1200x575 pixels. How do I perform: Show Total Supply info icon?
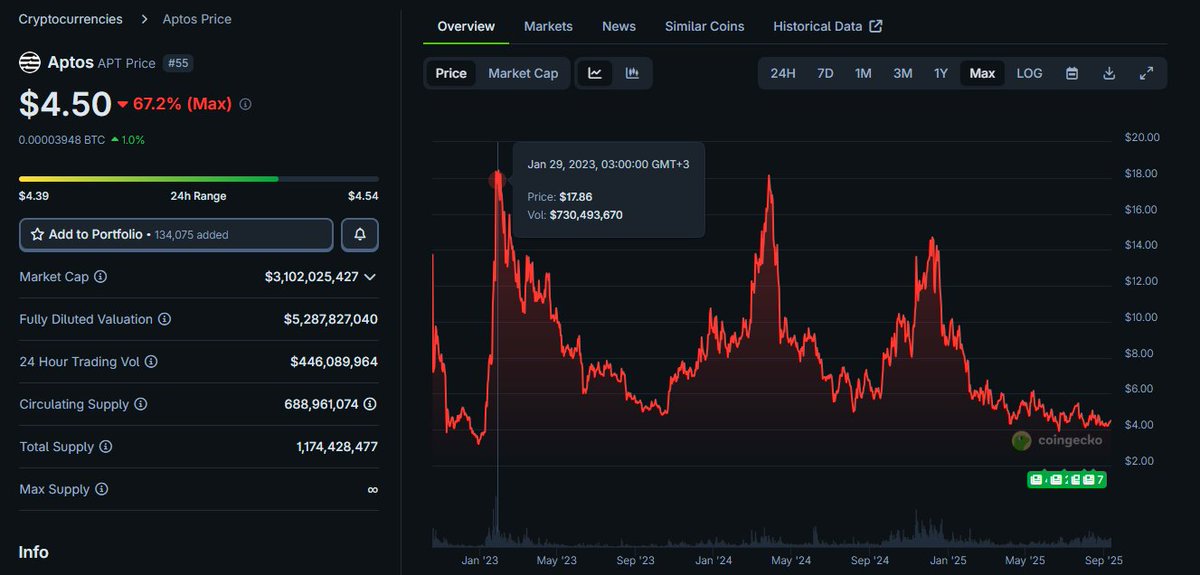pyautogui.click(x=106, y=447)
